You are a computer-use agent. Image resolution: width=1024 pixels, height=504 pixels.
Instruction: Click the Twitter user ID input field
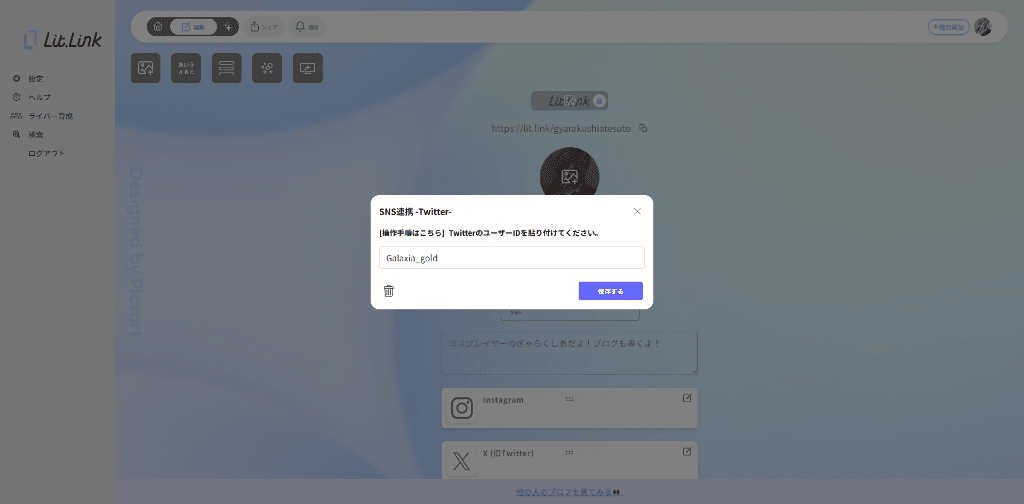pyautogui.click(x=511, y=258)
